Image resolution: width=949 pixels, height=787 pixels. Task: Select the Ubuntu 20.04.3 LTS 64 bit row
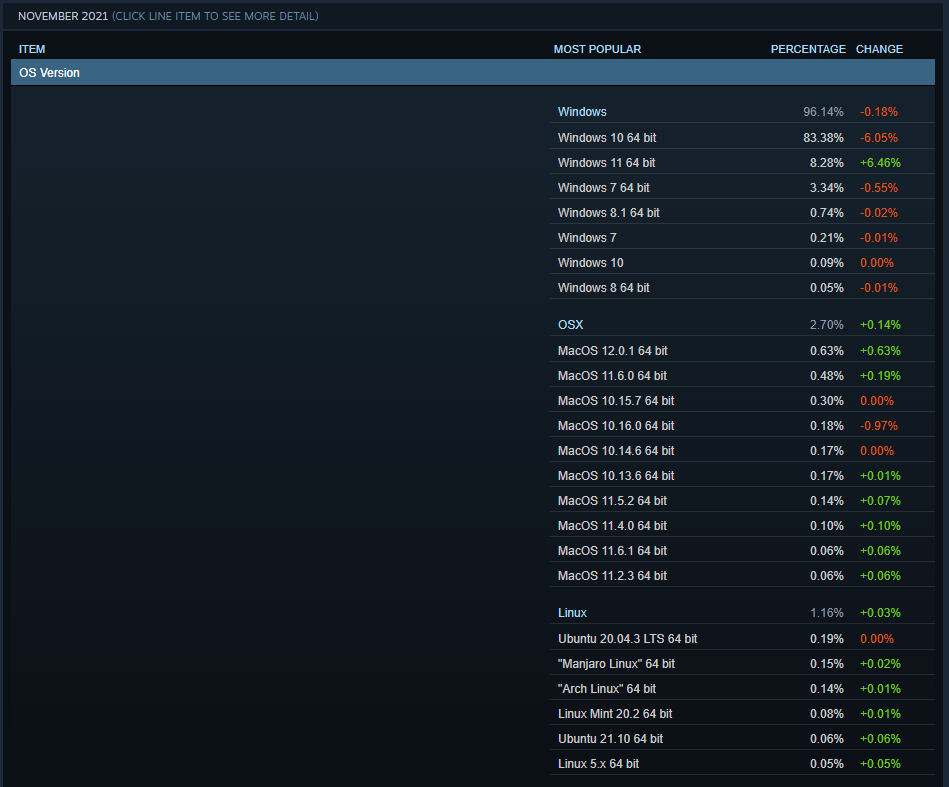[742, 639]
